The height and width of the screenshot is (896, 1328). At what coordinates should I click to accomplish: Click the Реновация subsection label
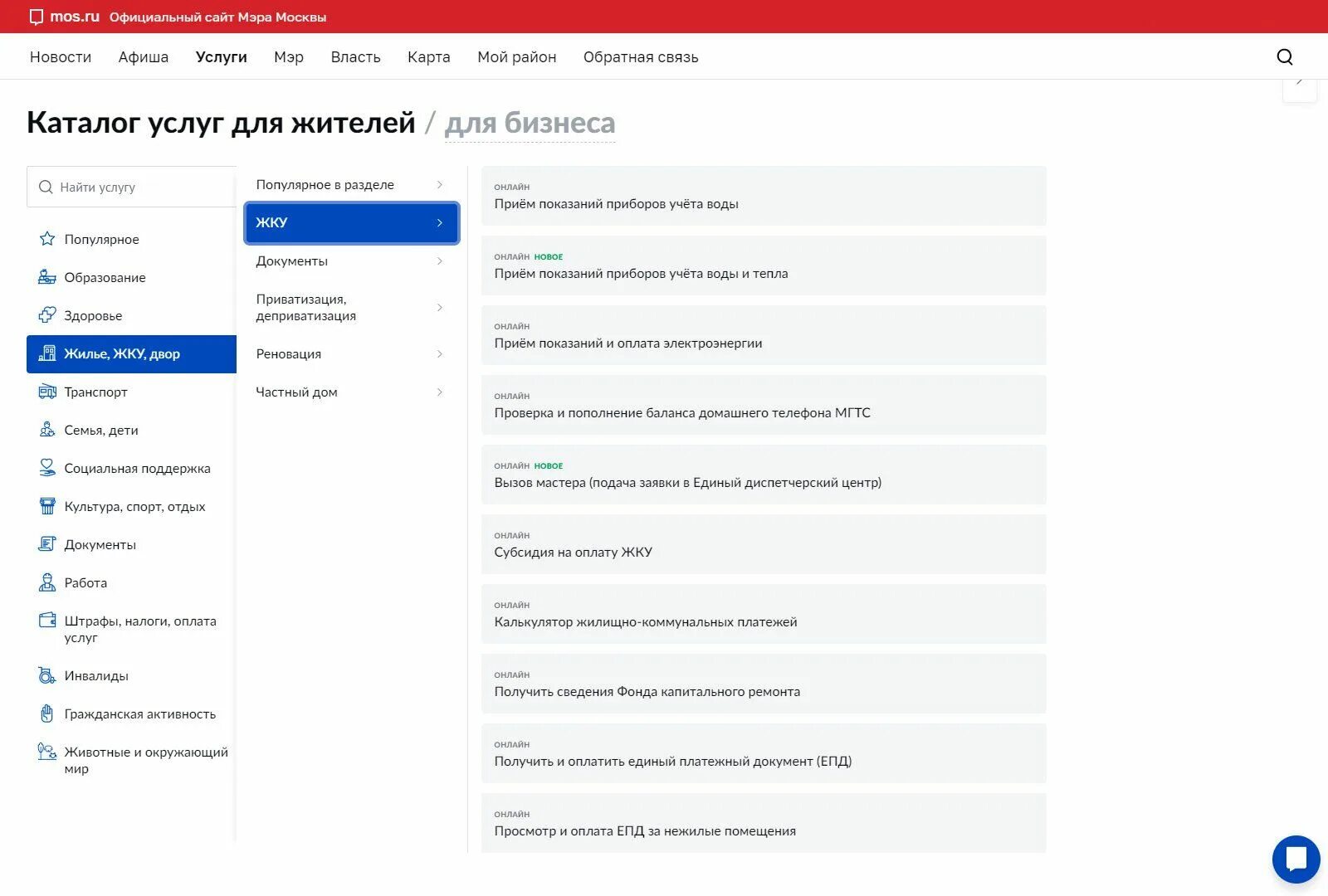pos(288,354)
